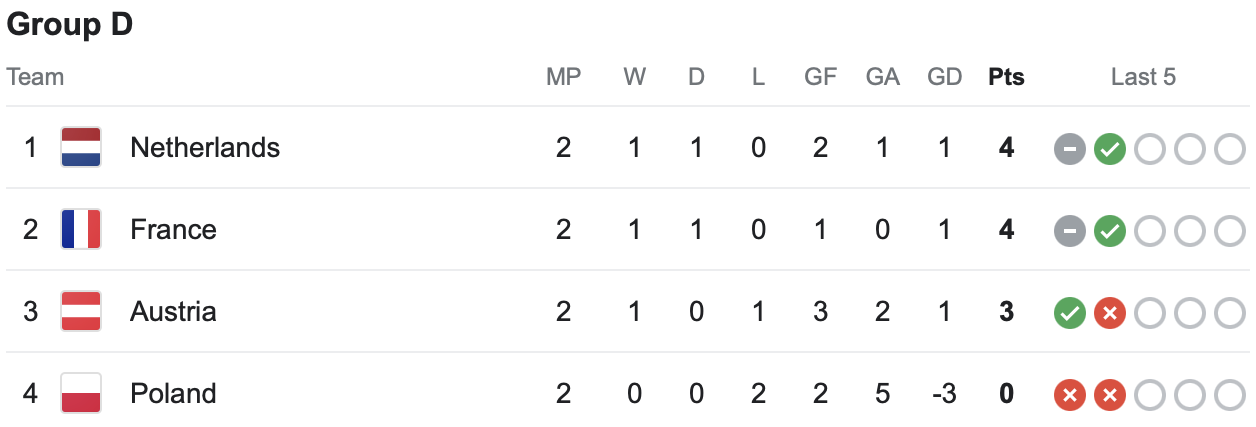Image resolution: width=1256 pixels, height=427 pixels.
Task: Select the Austria team name
Action: [173, 312]
